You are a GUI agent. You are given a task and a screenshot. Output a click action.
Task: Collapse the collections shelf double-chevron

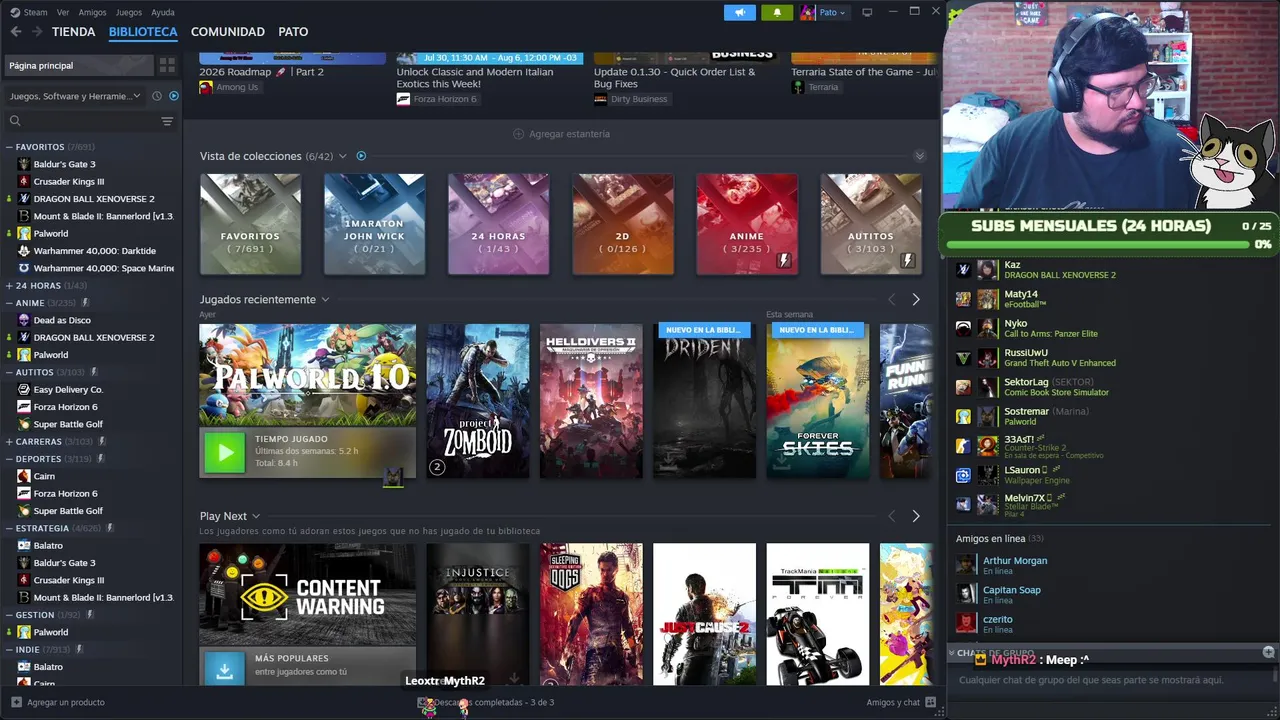(x=920, y=156)
